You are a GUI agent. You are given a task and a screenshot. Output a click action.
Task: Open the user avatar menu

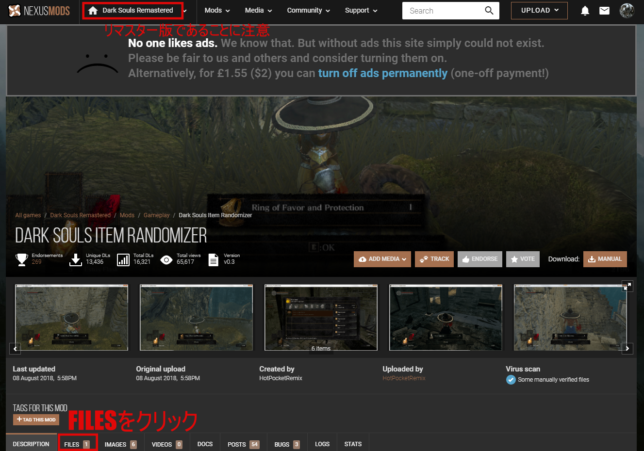627,11
